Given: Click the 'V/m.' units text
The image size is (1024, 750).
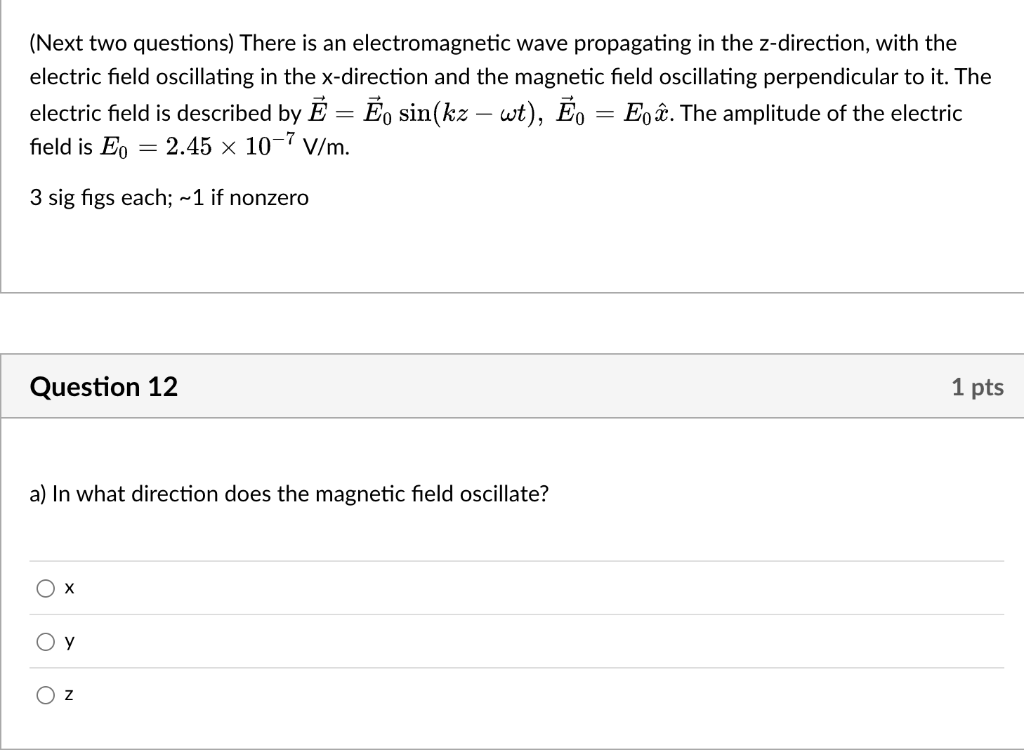Looking at the screenshot, I should (326, 147).
